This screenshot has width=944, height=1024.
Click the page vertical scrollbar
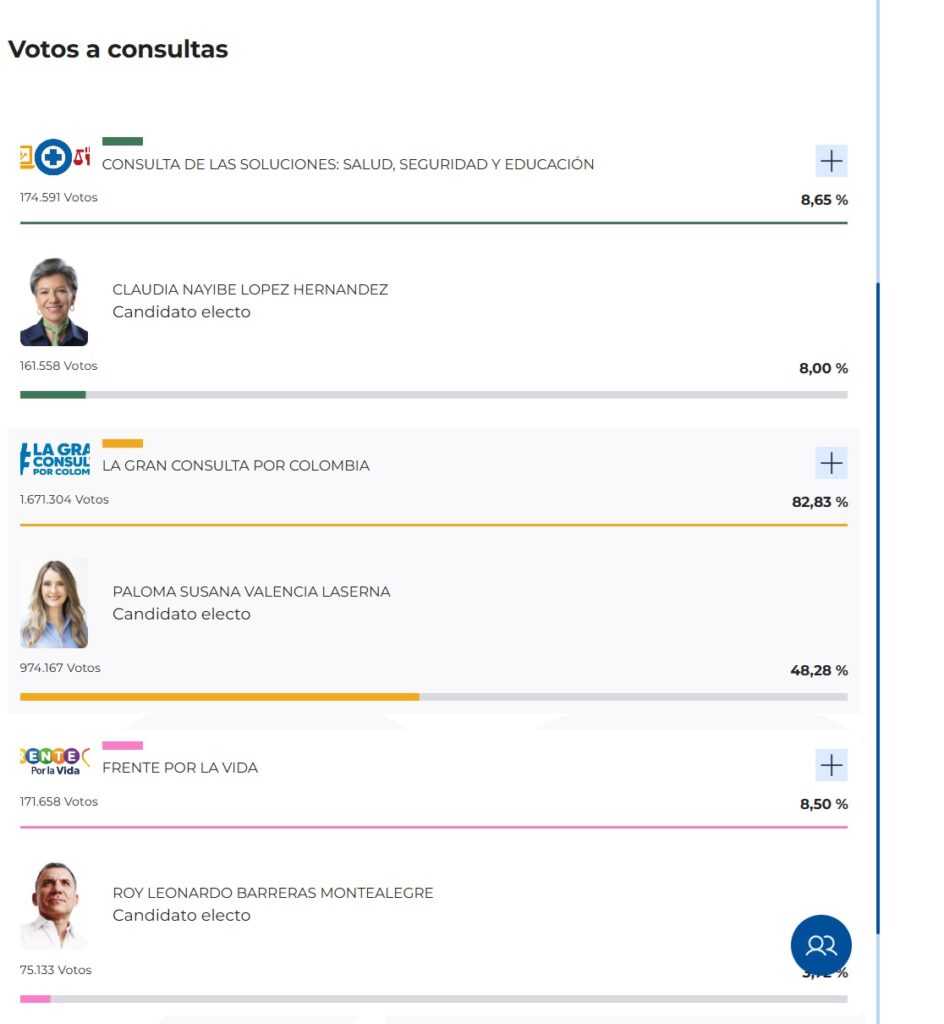878,600
